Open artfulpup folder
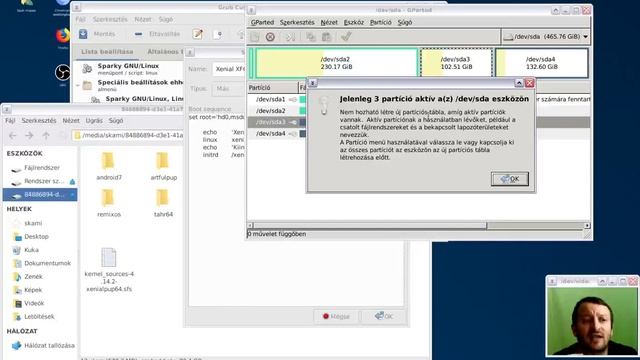 [x=163, y=166]
